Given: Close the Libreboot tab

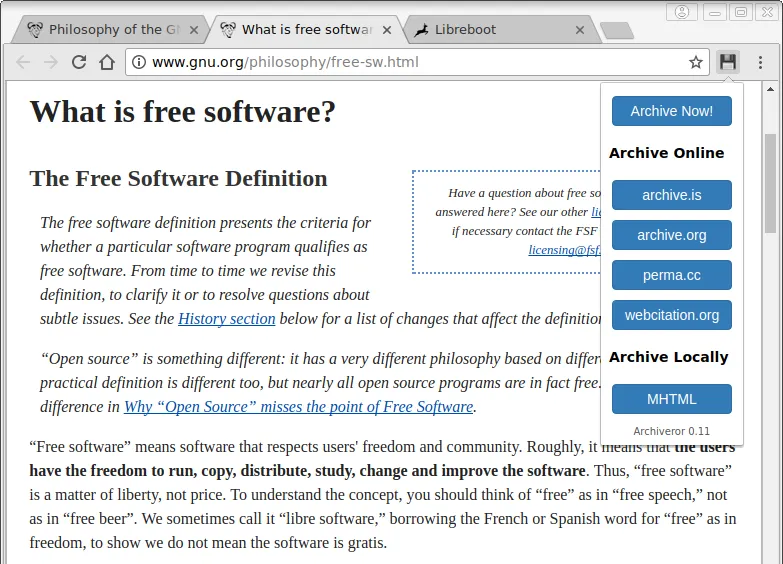Looking at the screenshot, I should 579,30.
